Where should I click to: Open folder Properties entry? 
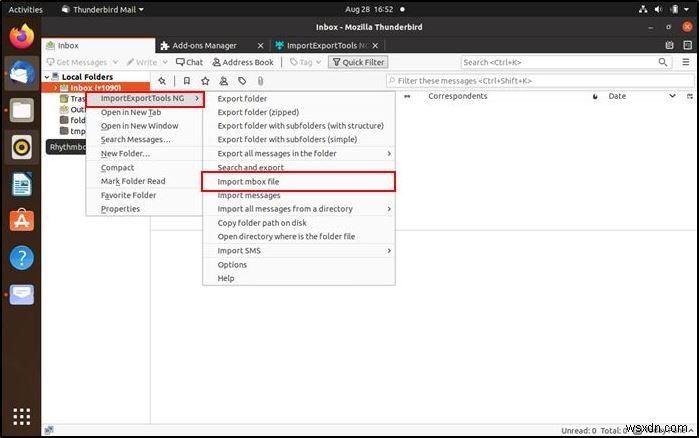[145, 209]
